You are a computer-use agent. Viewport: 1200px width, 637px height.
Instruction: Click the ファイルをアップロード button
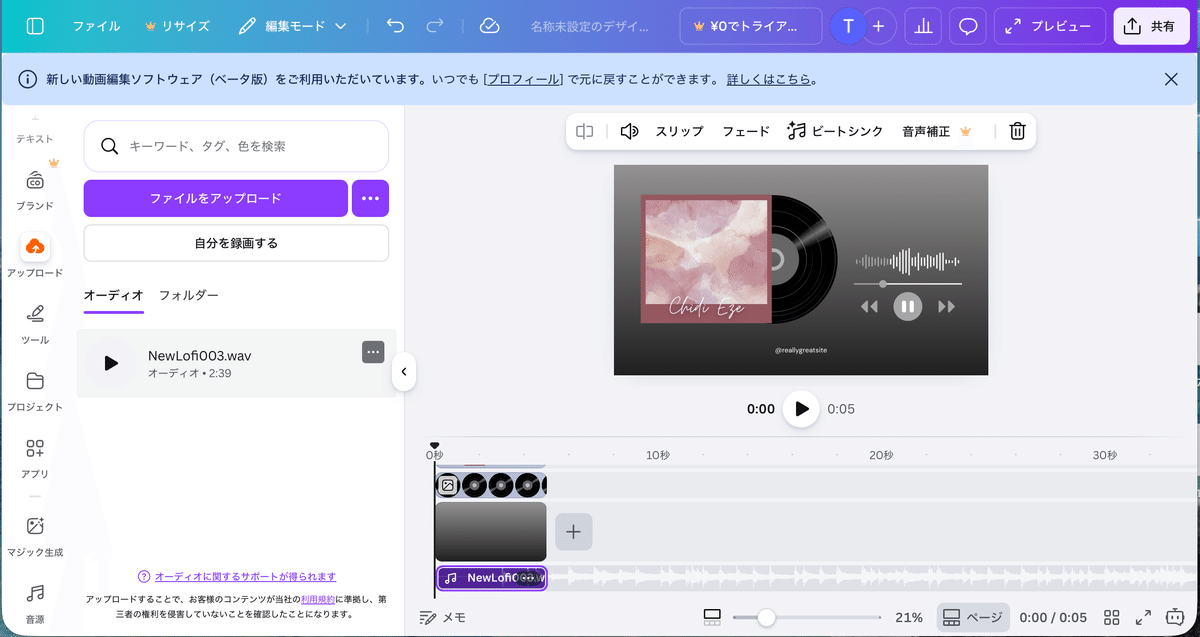(216, 198)
